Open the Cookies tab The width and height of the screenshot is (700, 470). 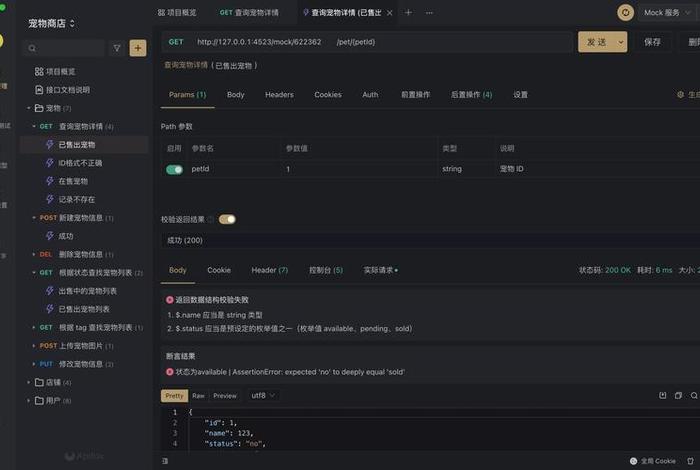(328, 95)
